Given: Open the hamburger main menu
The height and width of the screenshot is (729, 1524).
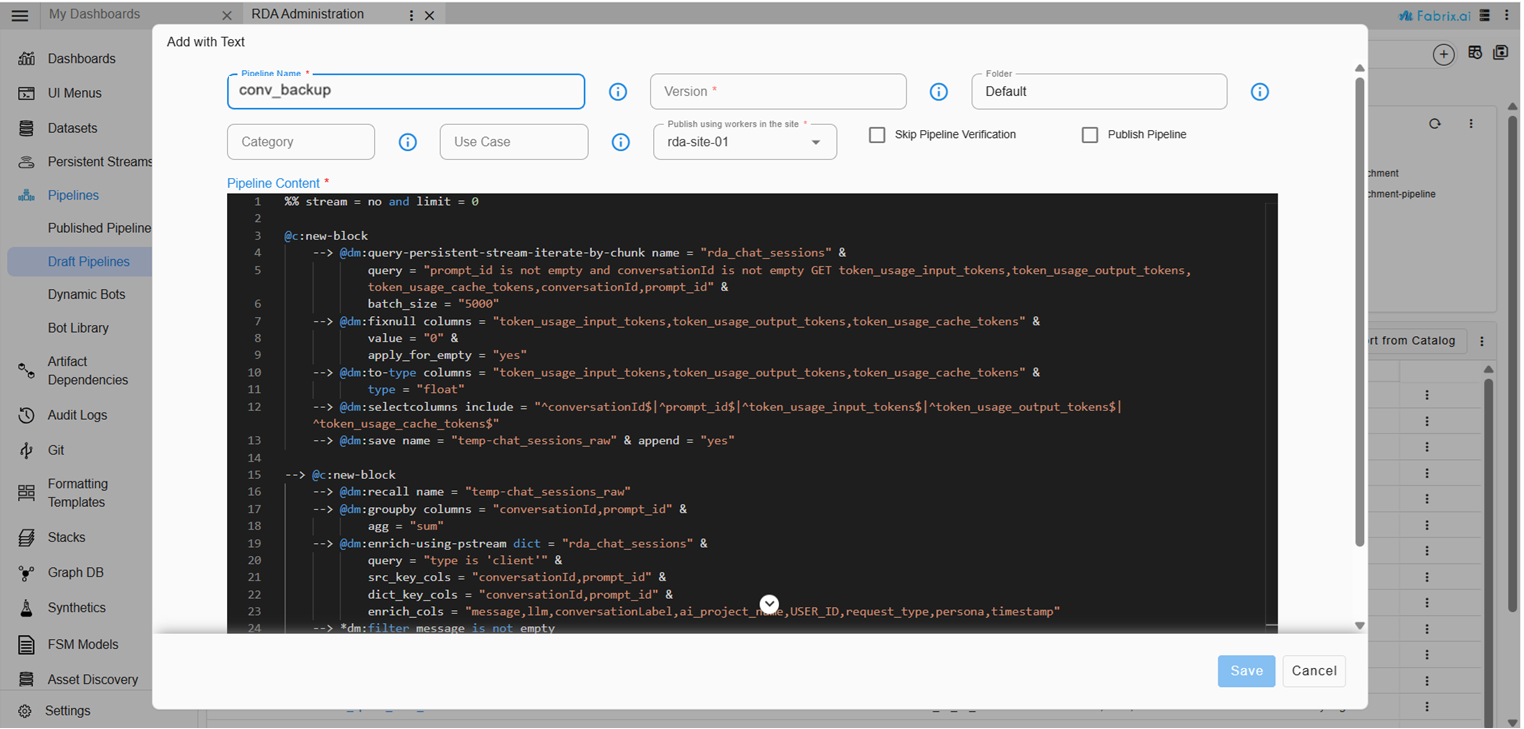Looking at the screenshot, I should (19, 15).
